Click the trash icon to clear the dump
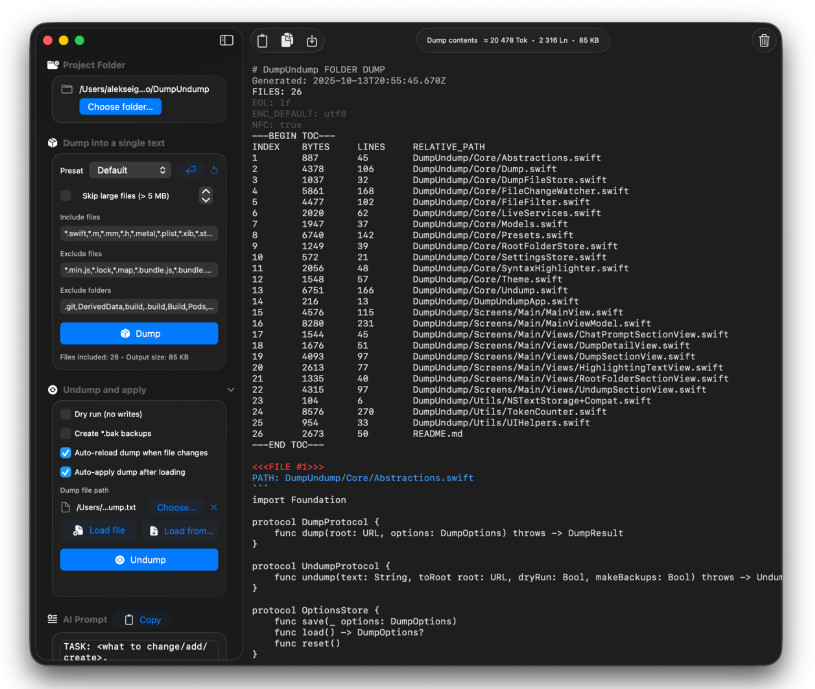The height and width of the screenshot is (689, 815). (x=764, y=41)
